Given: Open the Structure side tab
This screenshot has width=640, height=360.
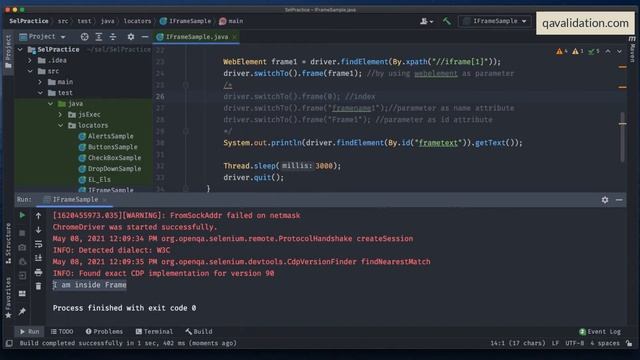Looking at the screenshot, I should 8,243.
